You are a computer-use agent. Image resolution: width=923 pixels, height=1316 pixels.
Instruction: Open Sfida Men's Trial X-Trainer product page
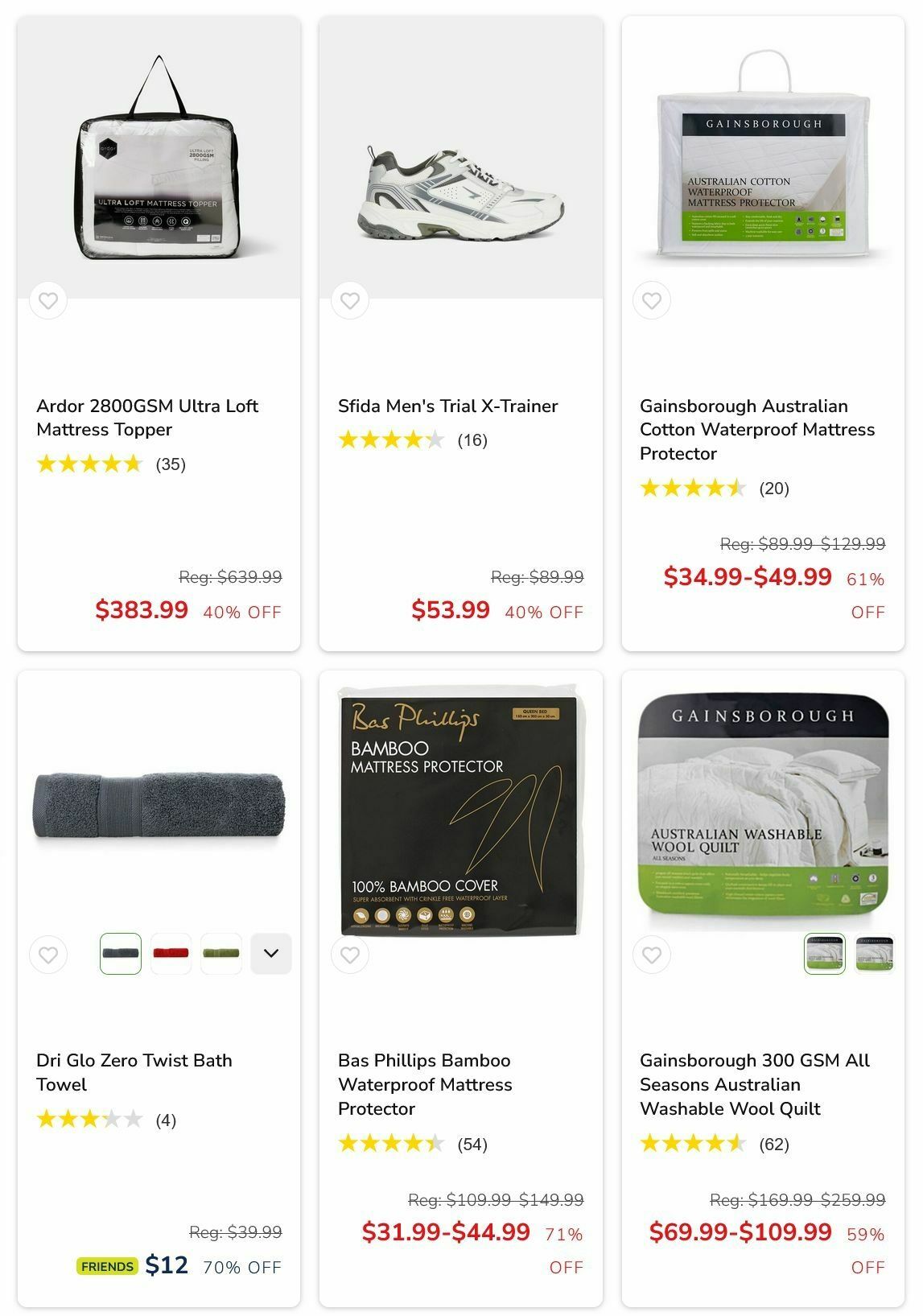[448, 406]
